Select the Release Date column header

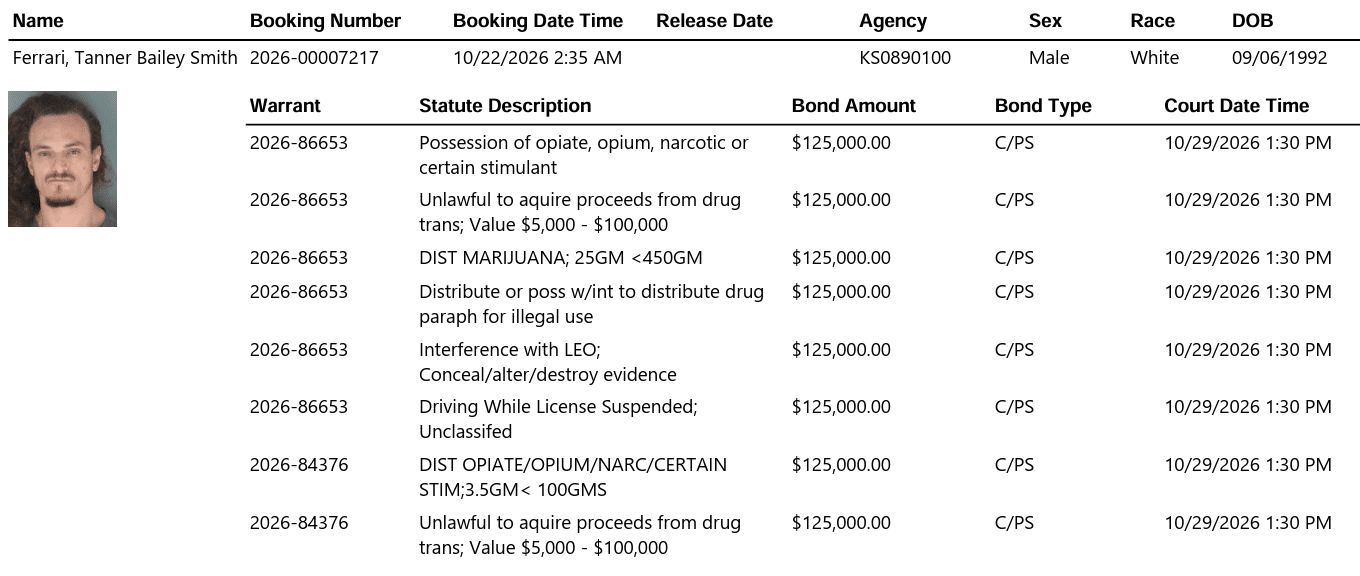714,21
